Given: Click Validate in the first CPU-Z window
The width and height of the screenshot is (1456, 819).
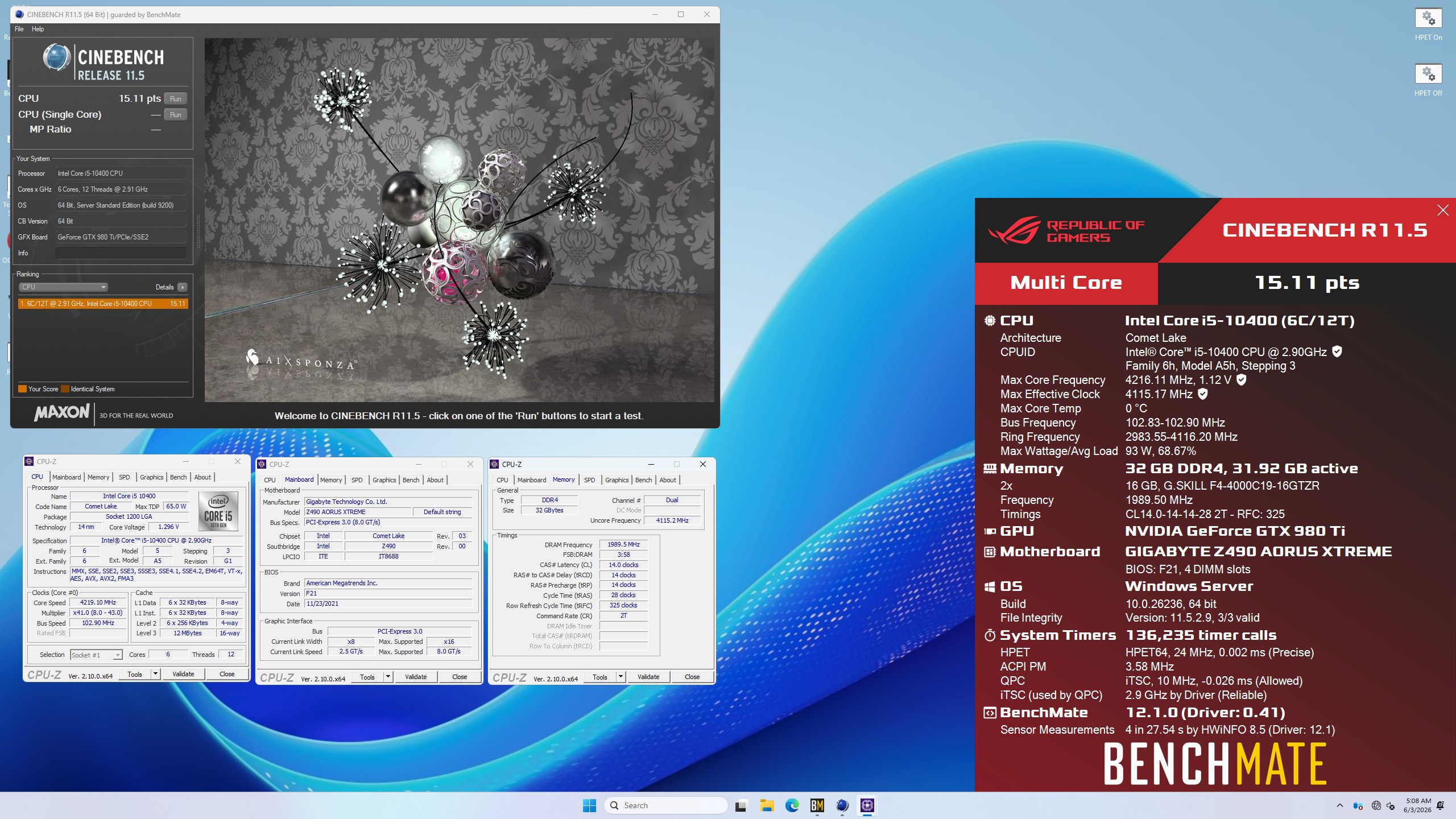Looking at the screenshot, I should [183, 674].
